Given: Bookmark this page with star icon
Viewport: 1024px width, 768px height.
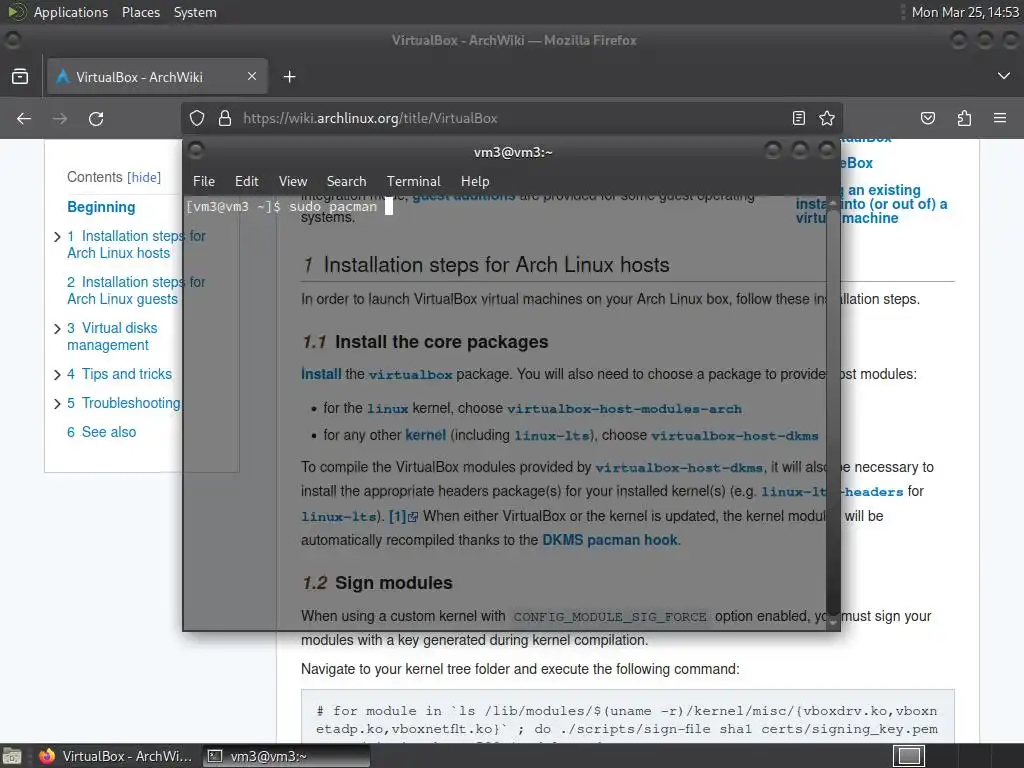Looking at the screenshot, I should pyautogui.click(x=827, y=118).
